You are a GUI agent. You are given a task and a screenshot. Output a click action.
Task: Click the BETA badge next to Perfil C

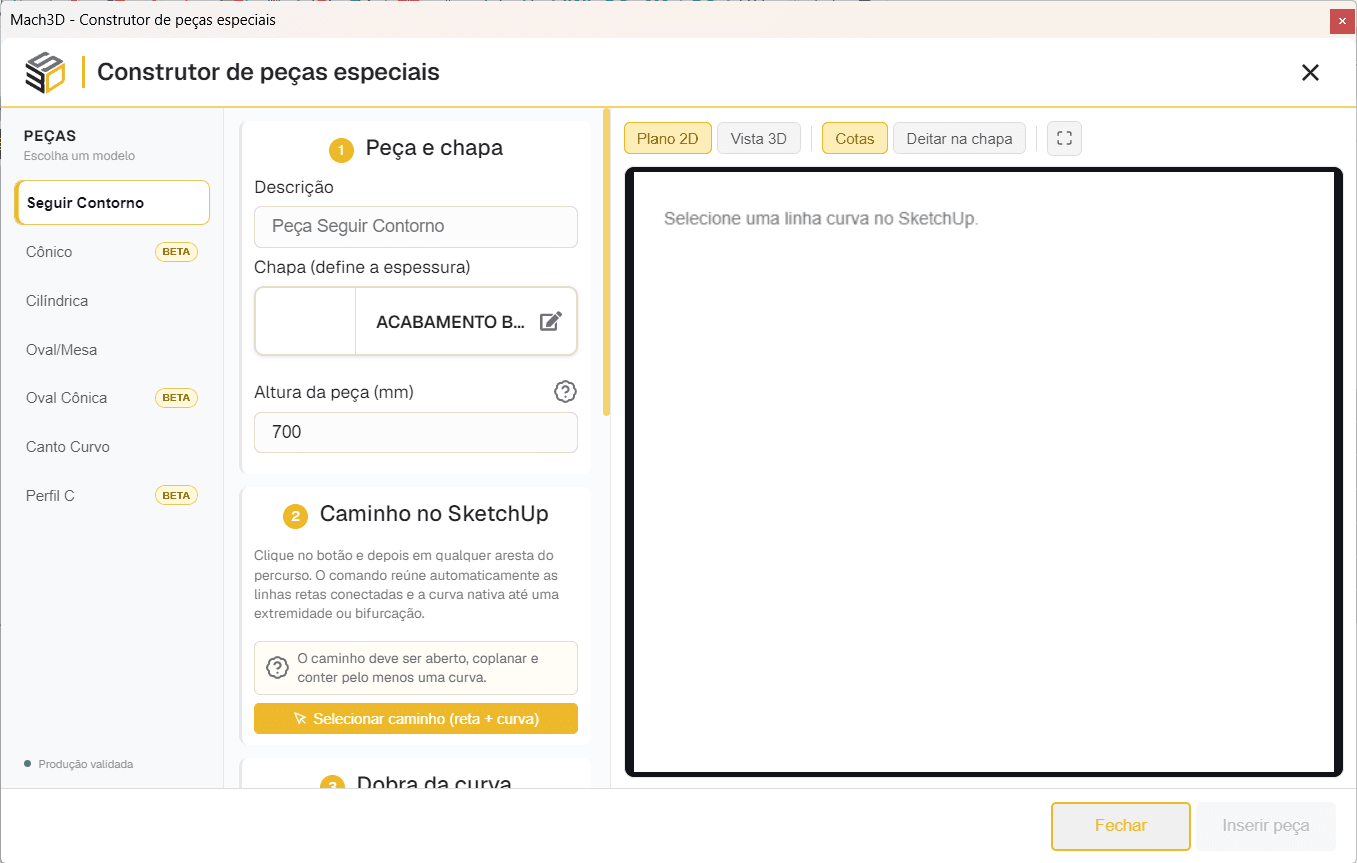coord(176,496)
